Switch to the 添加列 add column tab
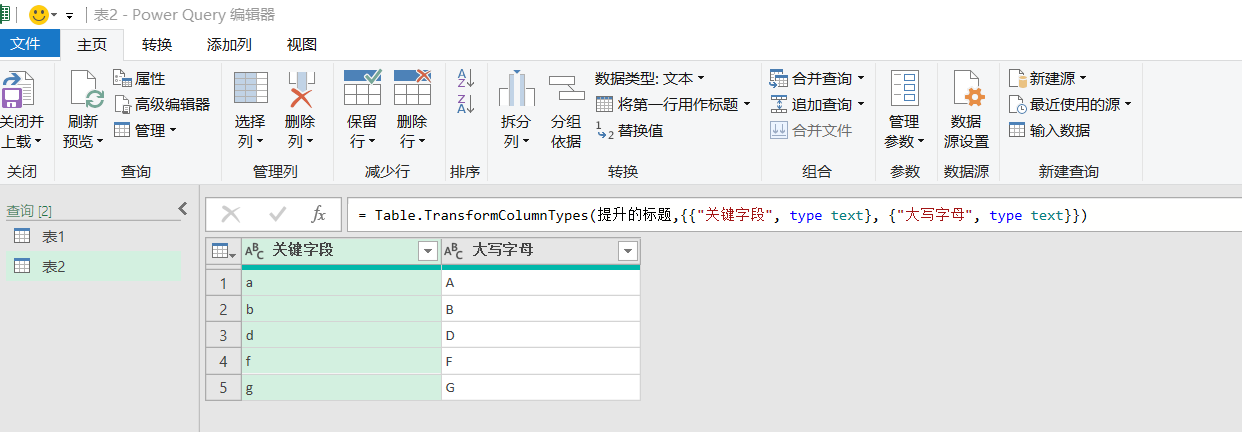The width and height of the screenshot is (1242, 432). point(229,44)
